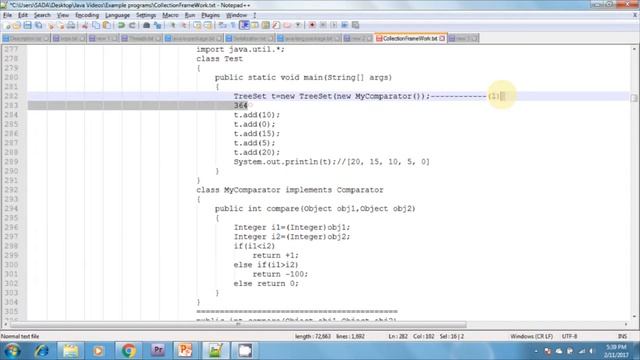640x360 pixels.
Task: Save the current file using the Save icon
Action: tap(27, 25)
